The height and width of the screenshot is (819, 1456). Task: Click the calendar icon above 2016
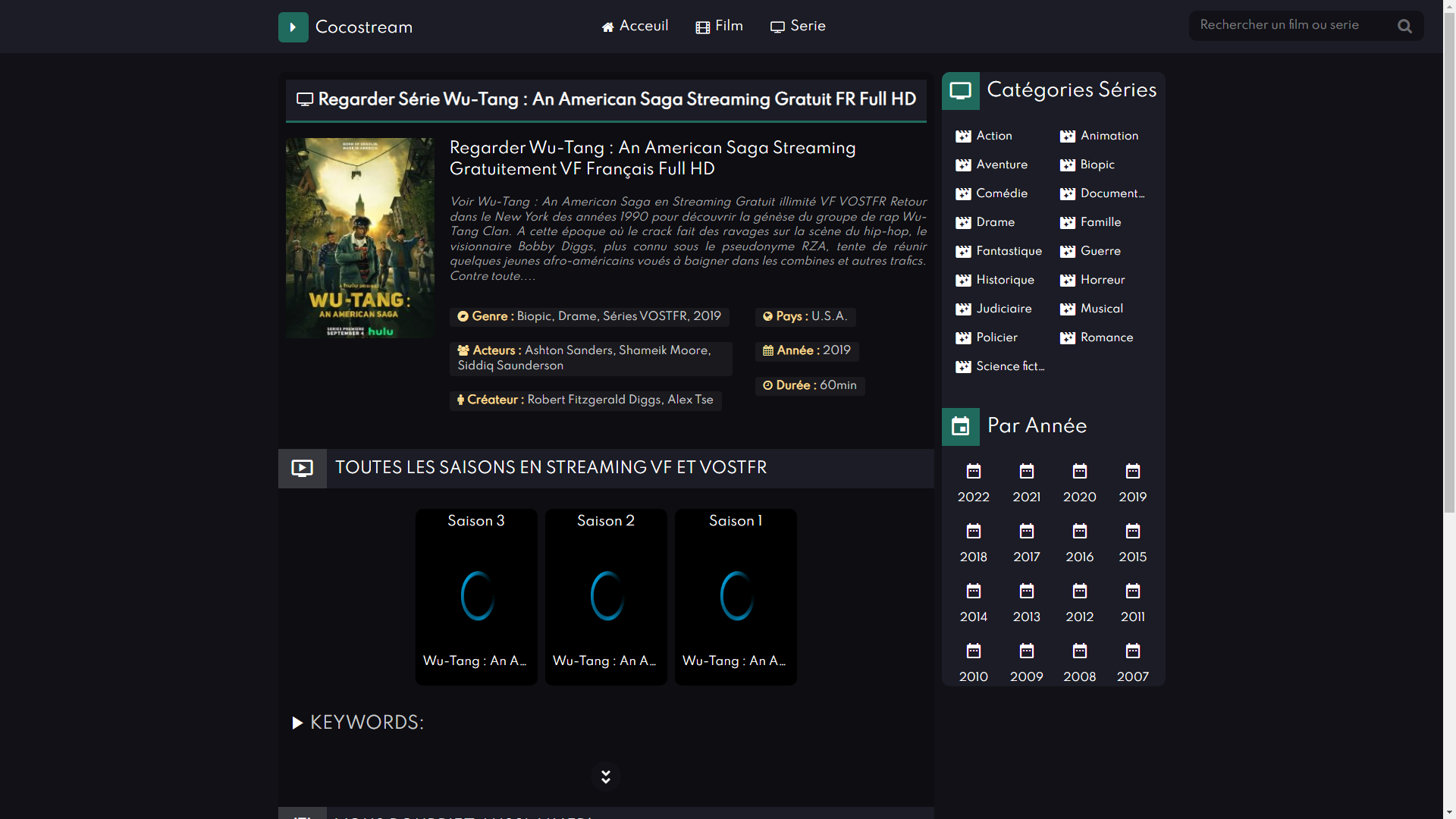[1080, 532]
